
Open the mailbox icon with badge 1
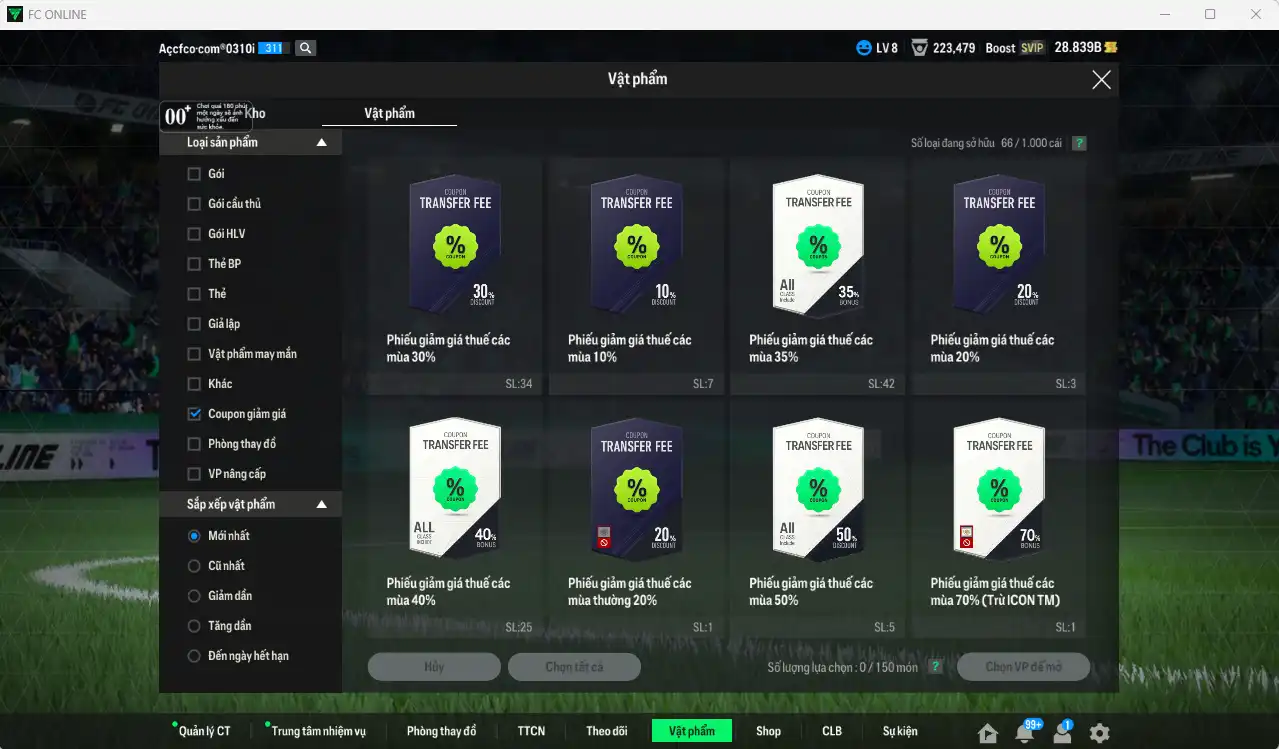(x=1062, y=732)
